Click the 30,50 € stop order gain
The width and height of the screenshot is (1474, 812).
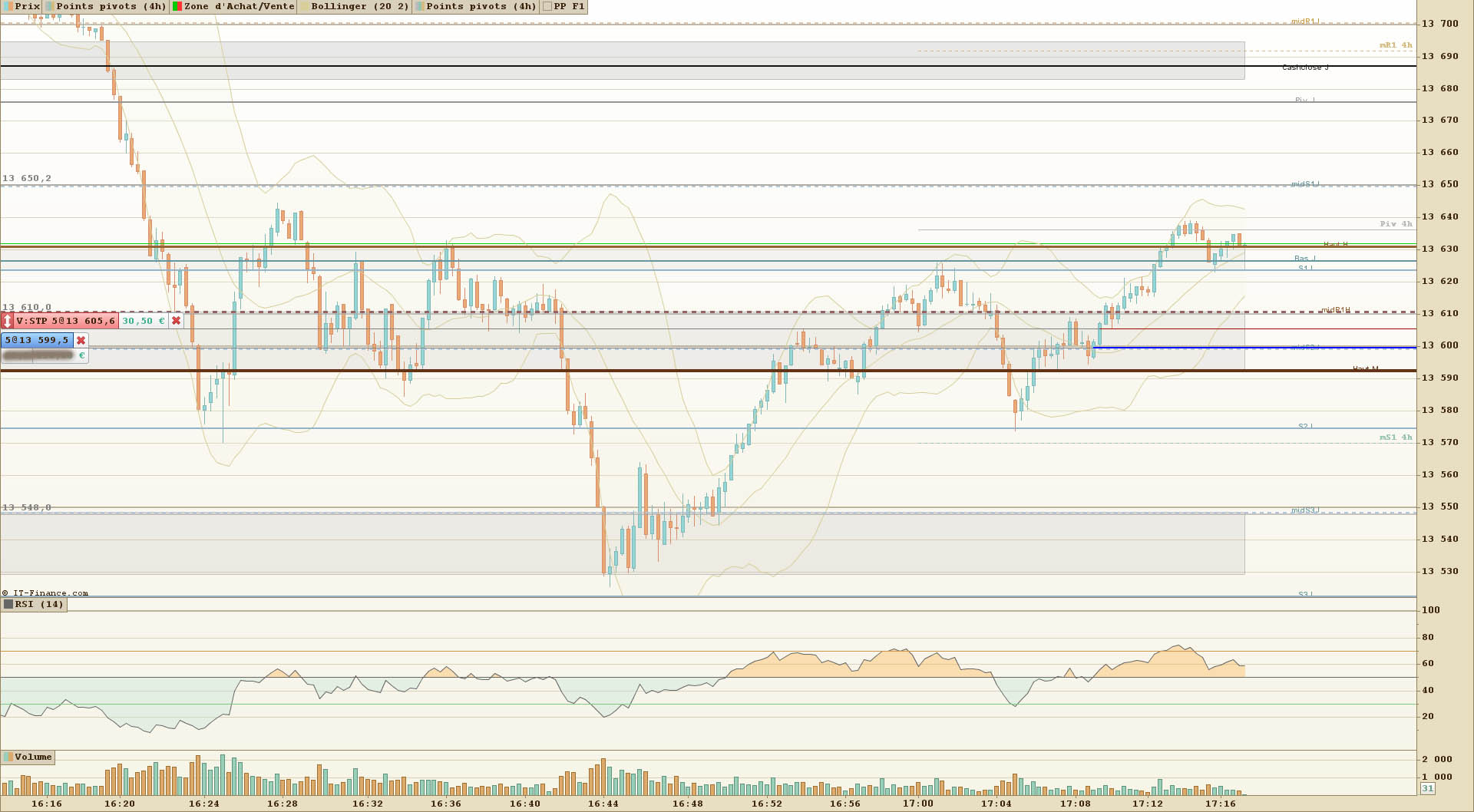[144, 321]
